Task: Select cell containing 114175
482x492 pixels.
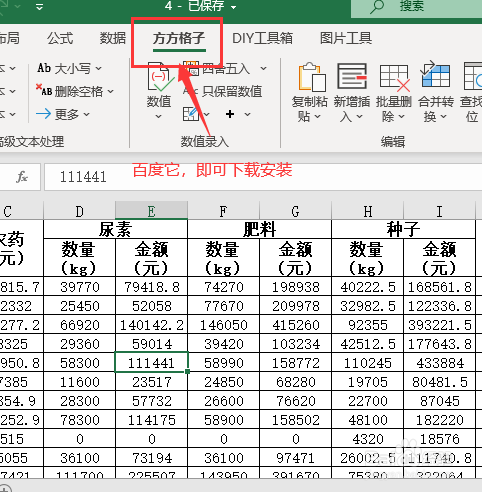Action: pyautogui.click(x=151, y=420)
